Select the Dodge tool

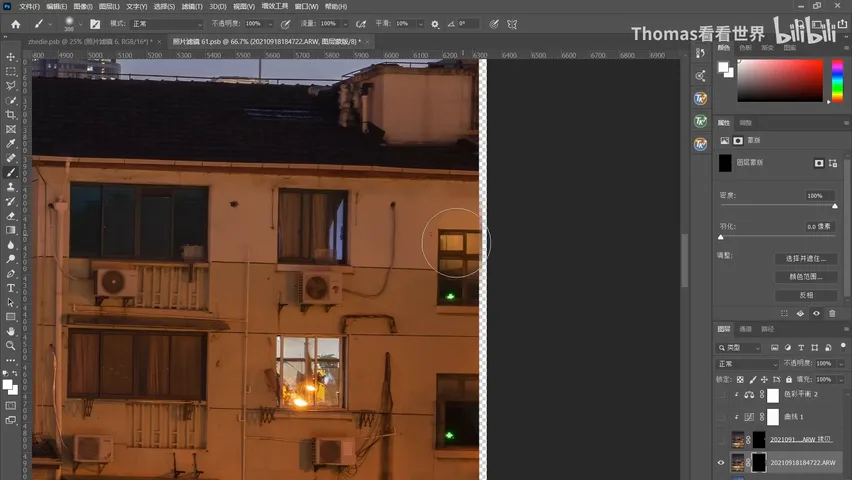pyautogui.click(x=11, y=259)
